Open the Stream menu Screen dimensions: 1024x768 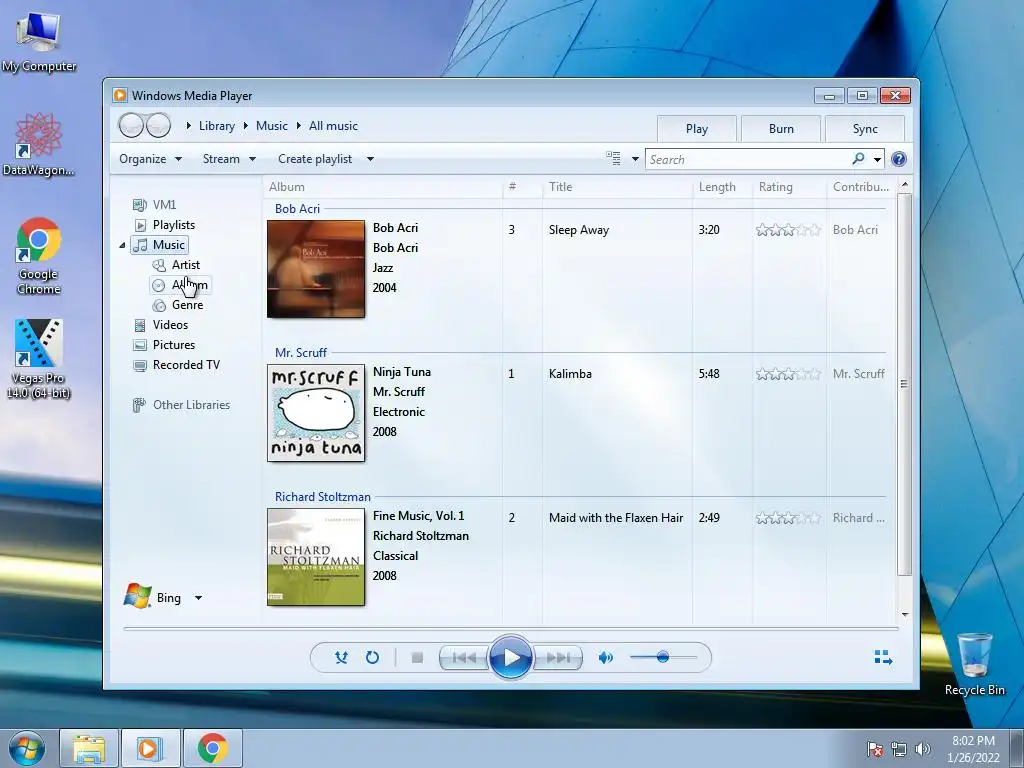coord(229,159)
